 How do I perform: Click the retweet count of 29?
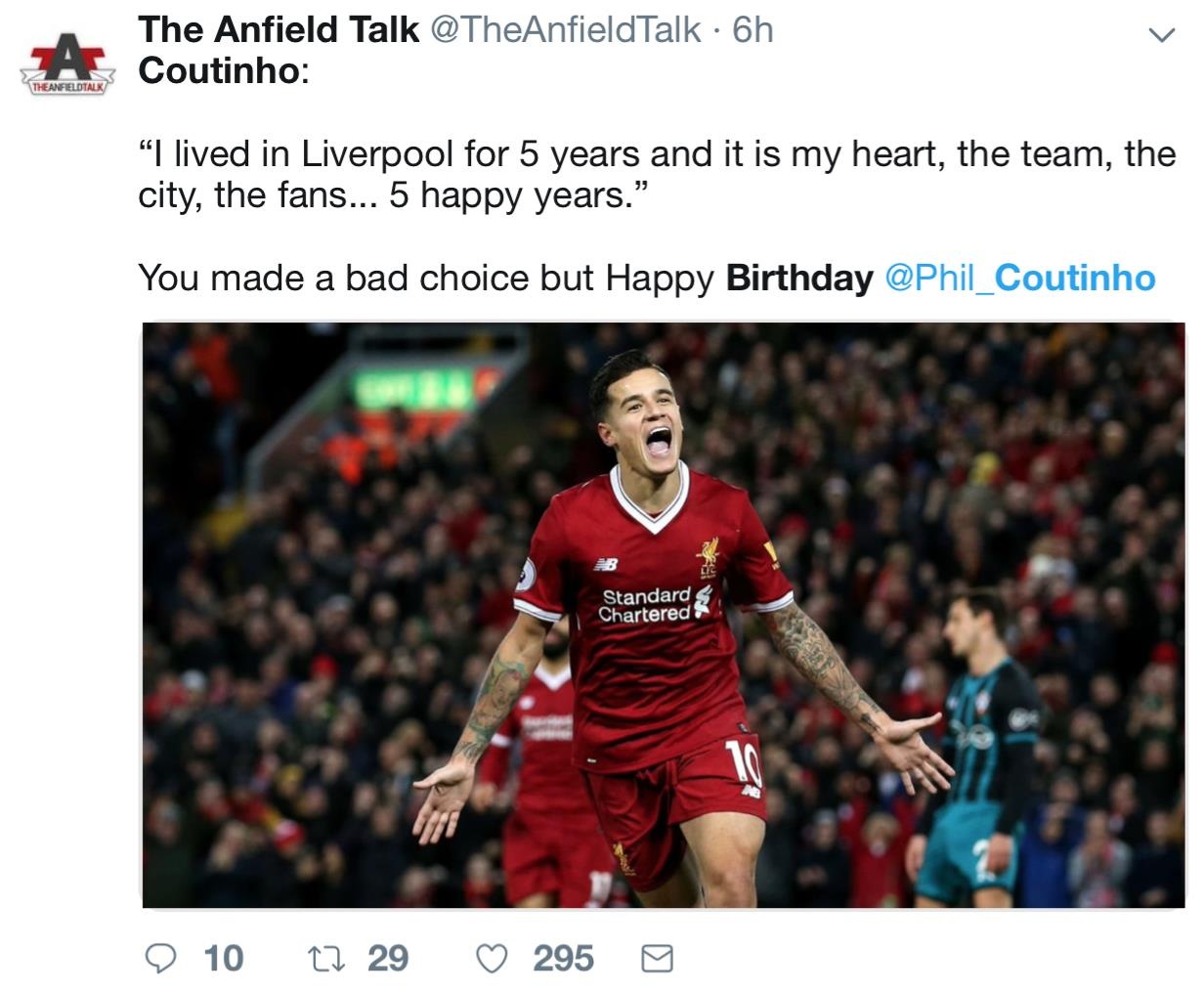coord(388,959)
